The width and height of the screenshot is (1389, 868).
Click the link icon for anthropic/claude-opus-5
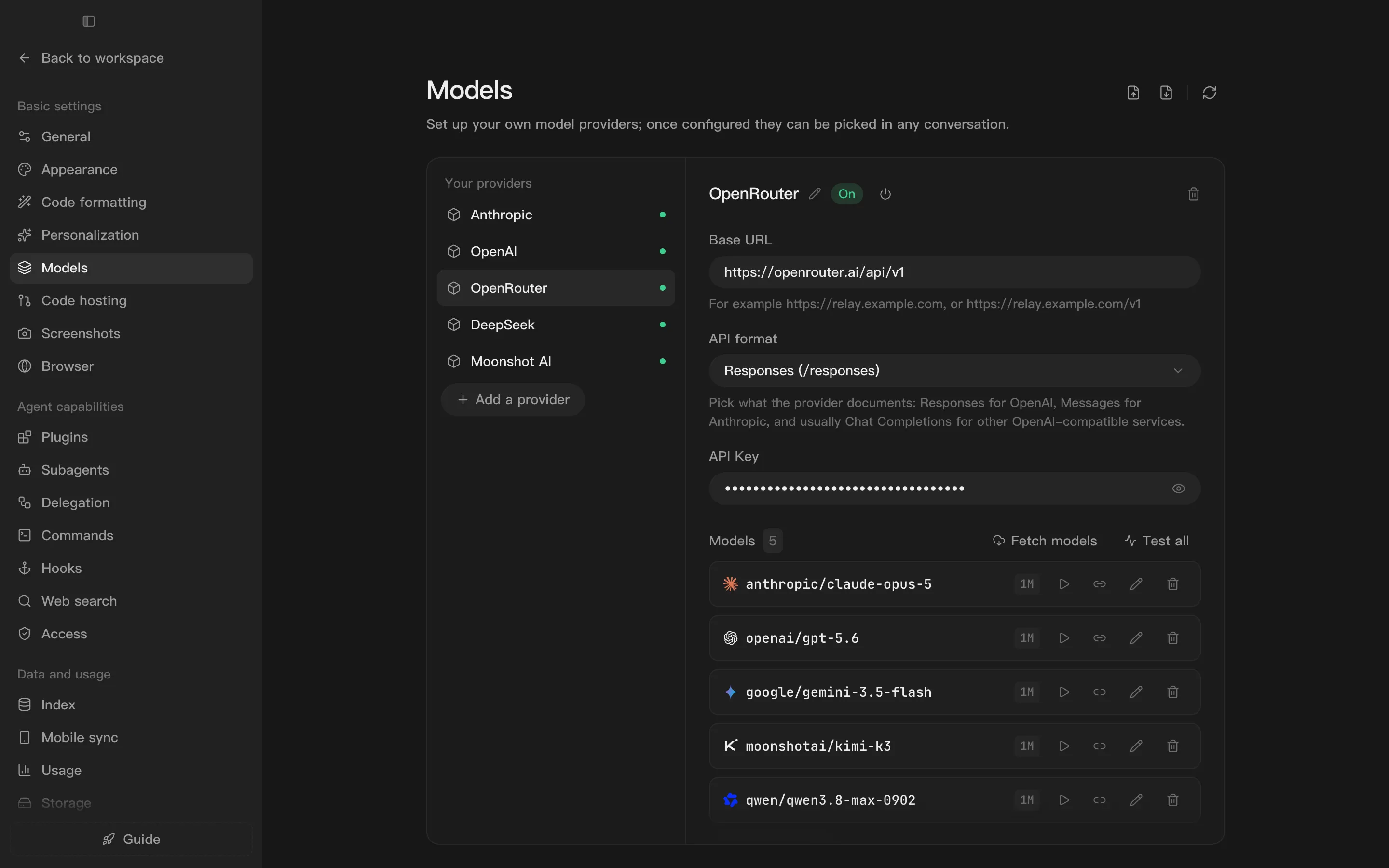(x=1099, y=584)
